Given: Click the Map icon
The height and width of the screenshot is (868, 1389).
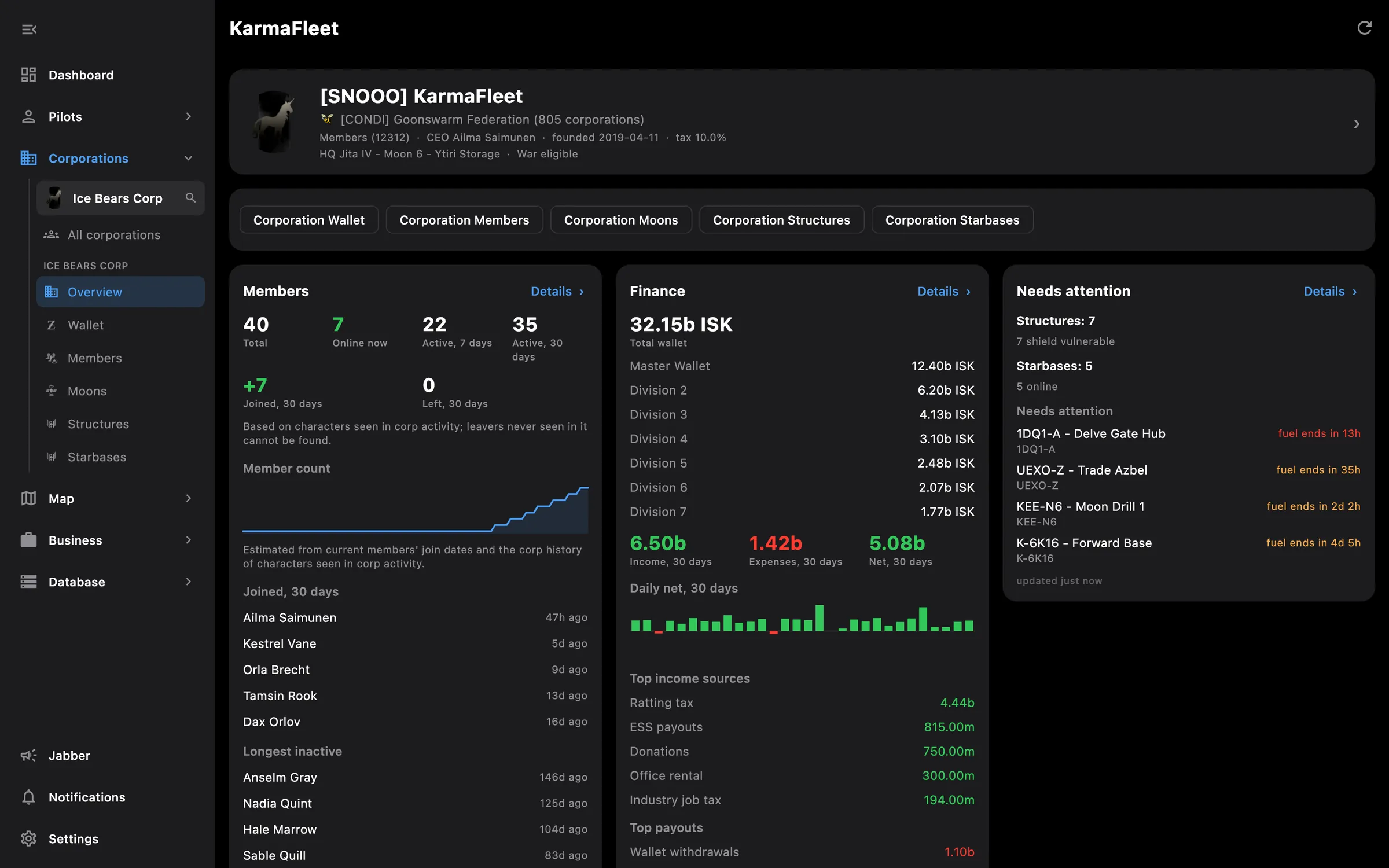Looking at the screenshot, I should tap(28, 498).
